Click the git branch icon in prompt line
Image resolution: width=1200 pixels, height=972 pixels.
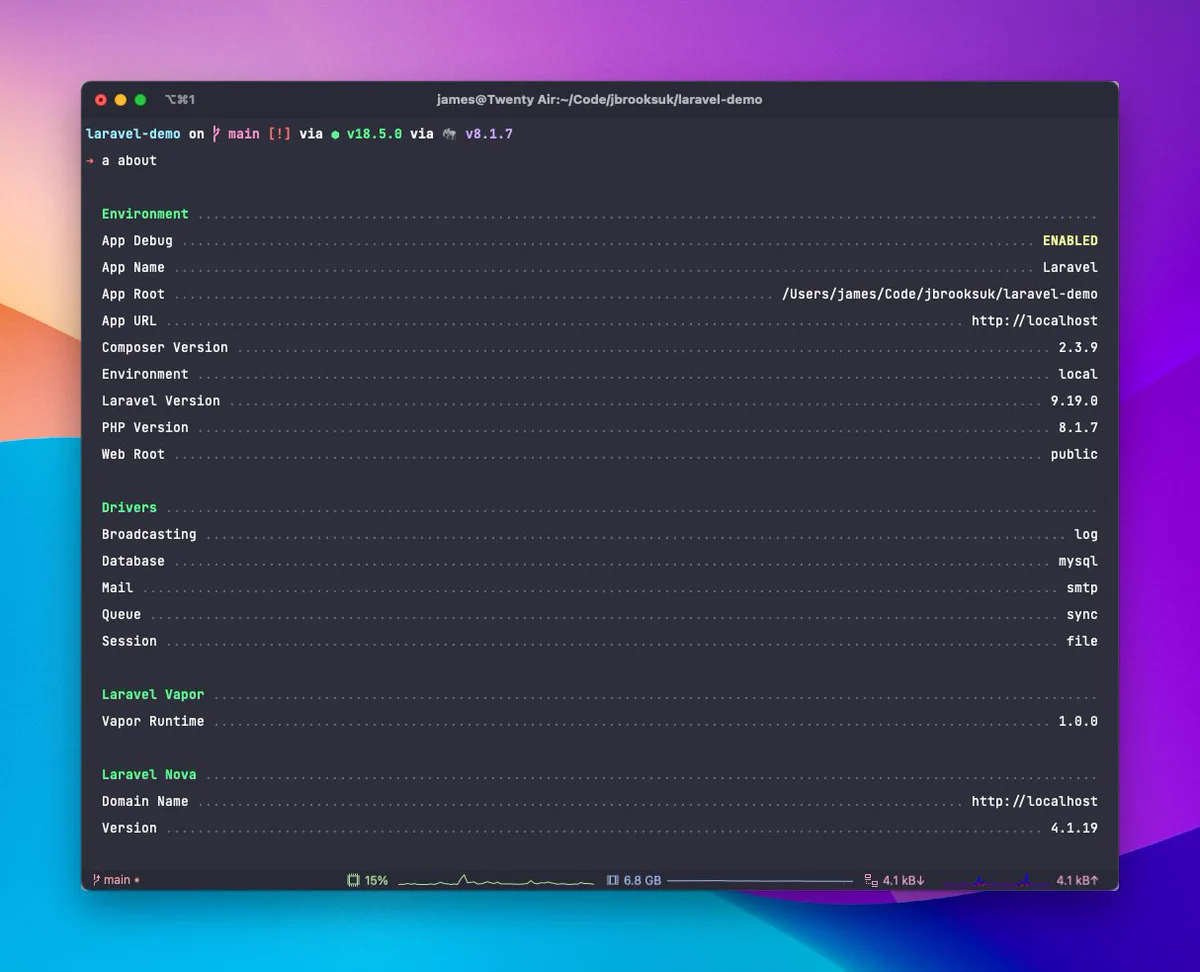(x=216, y=133)
